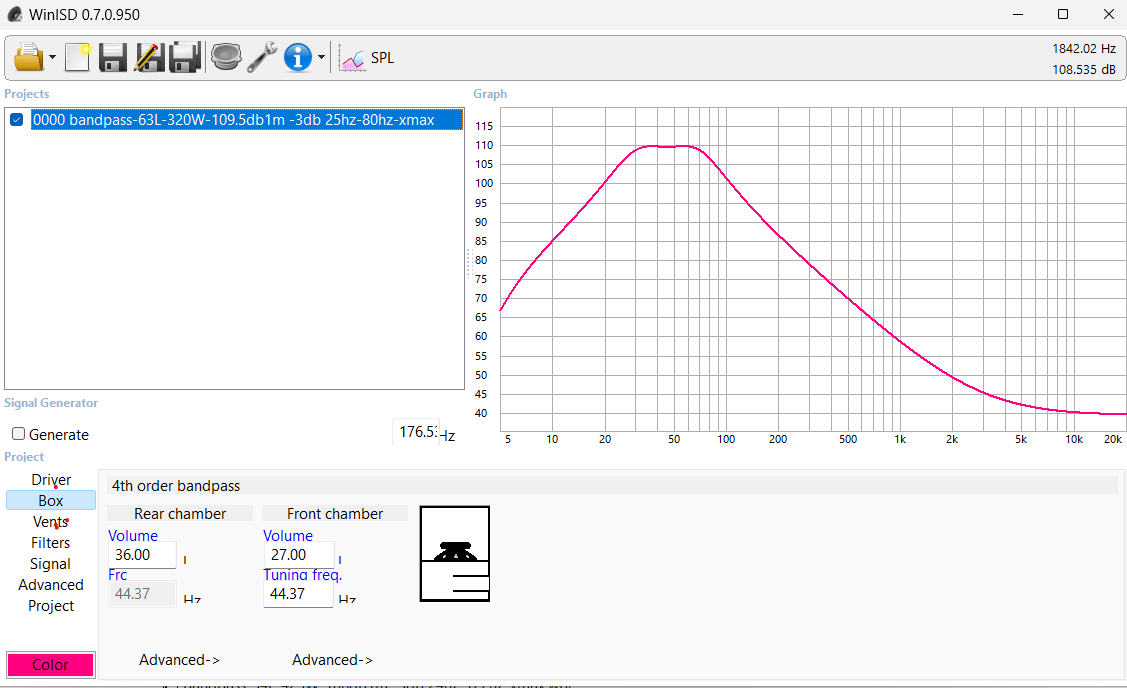Save all projects with stacked floppy icon
This screenshot has width=1127, height=688.
pos(185,58)
